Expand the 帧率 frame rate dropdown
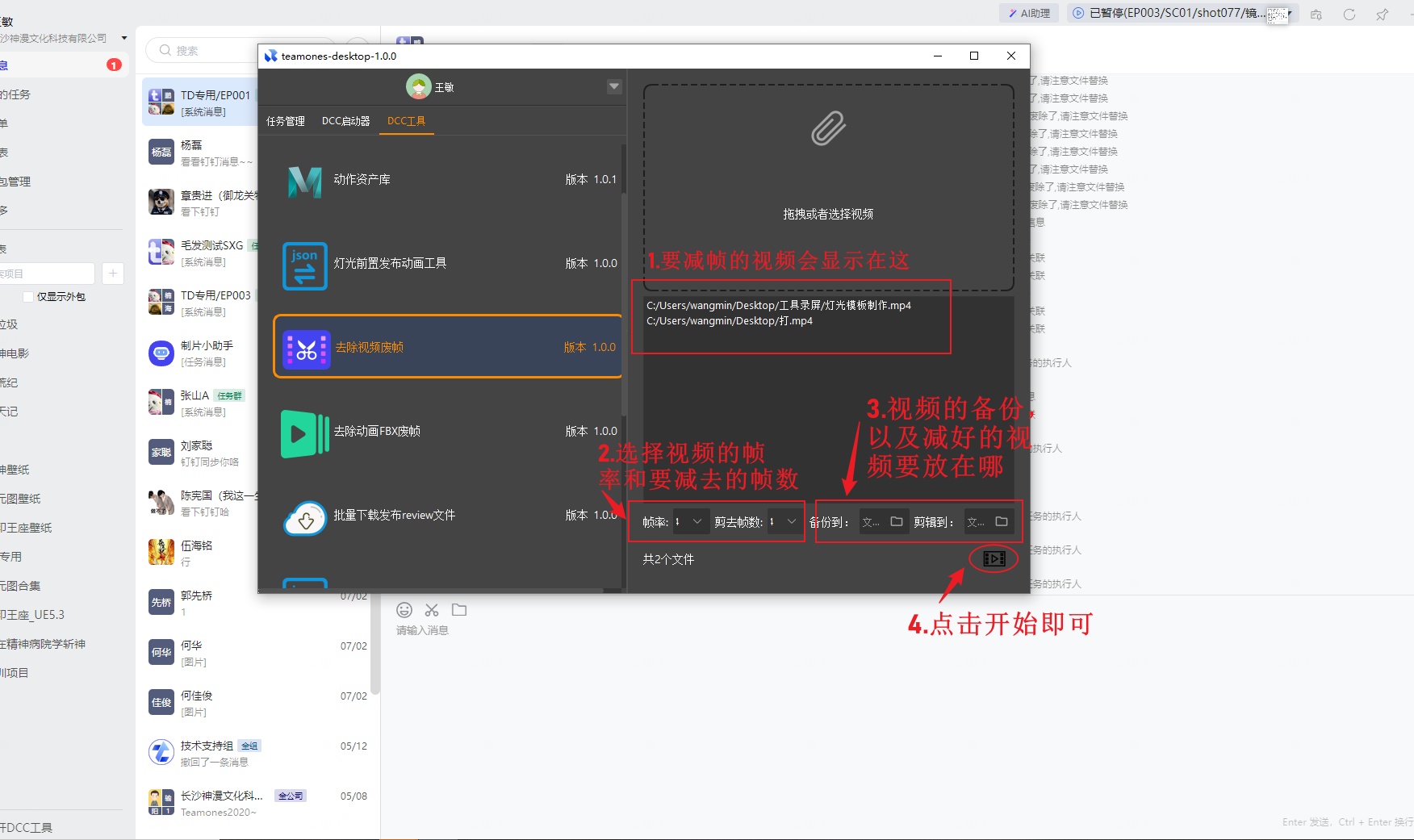The image size is (1414, 840). click(697, 522)
